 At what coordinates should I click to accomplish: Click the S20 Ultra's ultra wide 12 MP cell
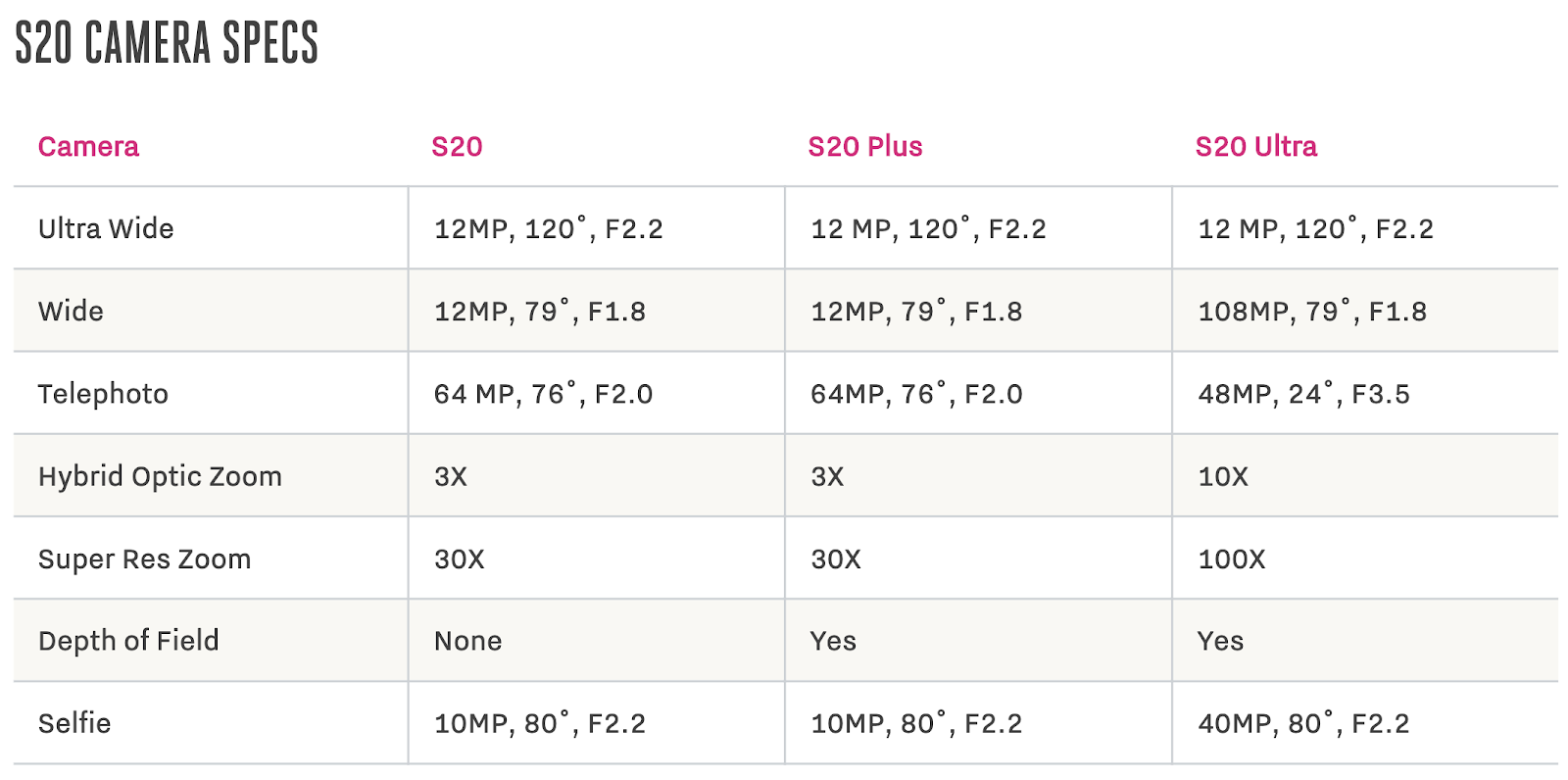coord(1315,229)
